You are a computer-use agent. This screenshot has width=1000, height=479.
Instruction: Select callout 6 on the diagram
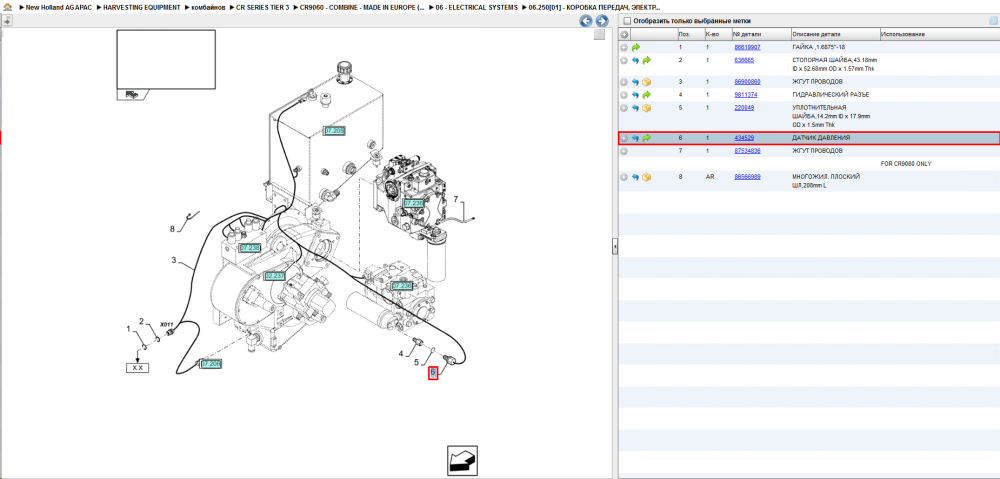pos(433,372)
